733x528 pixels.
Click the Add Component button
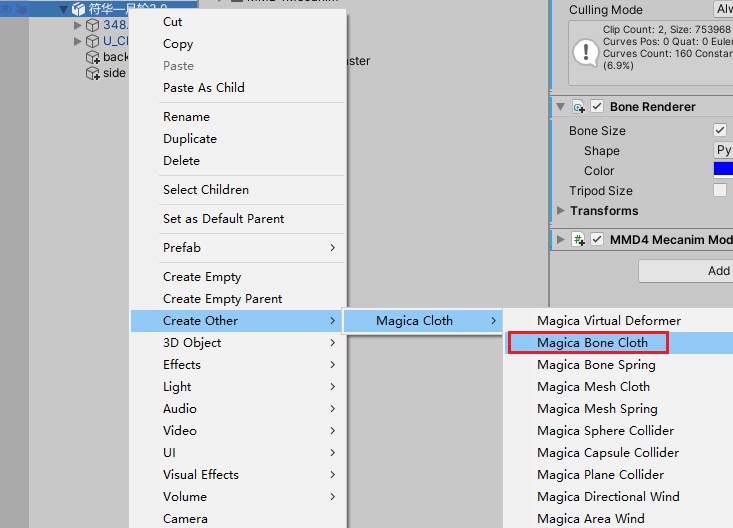(x=690, y=271)
